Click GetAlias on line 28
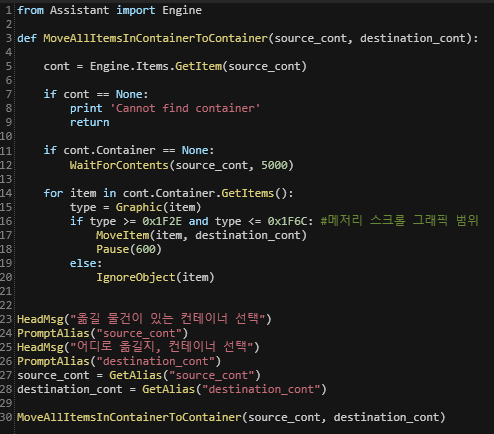The image size is (494, 434). pyautogui.click(x=169, y=389)
